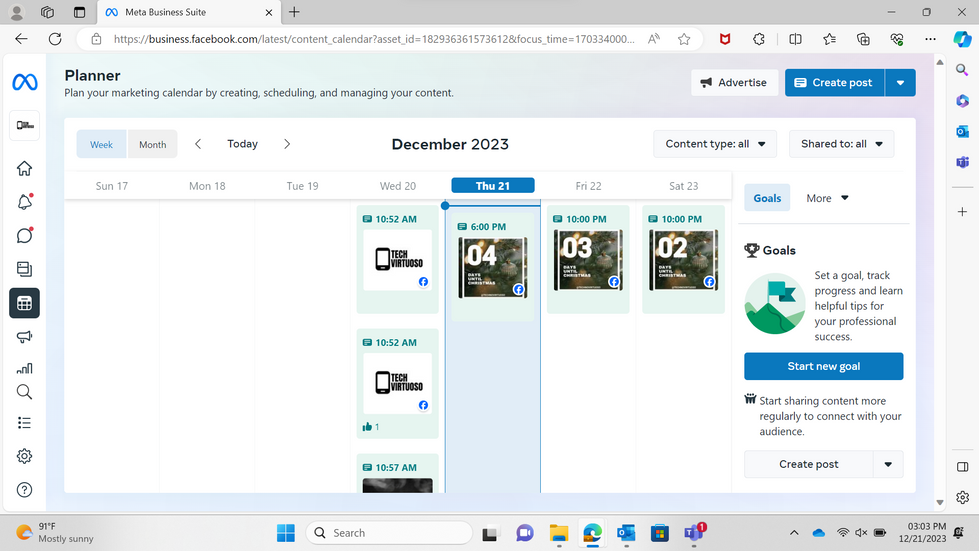Open Insights bar chart icon in sidebar
The width and height of the screenshot is (979, 551).
[24, 368]
